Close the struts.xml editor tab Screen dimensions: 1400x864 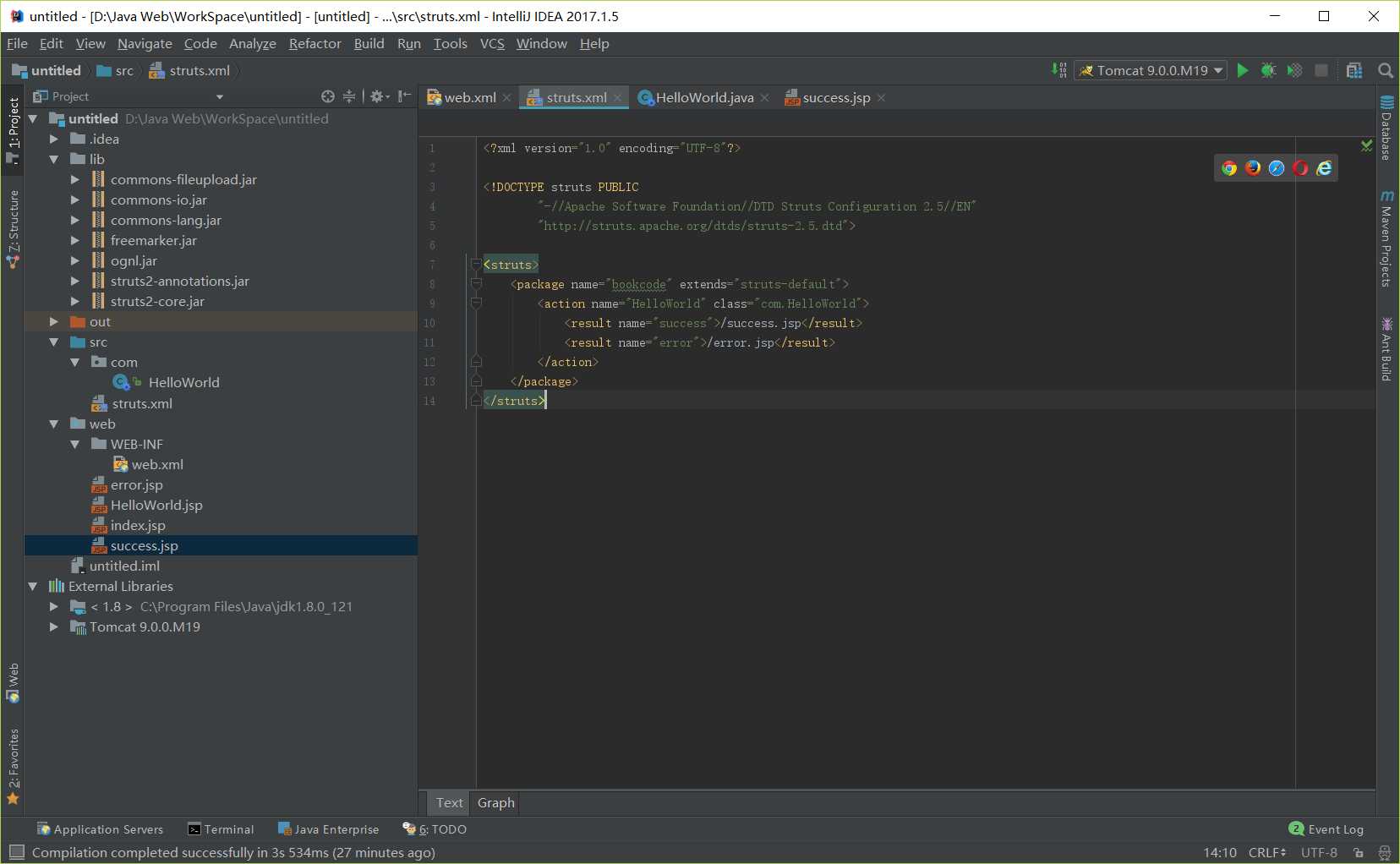(x=618, y=98)
